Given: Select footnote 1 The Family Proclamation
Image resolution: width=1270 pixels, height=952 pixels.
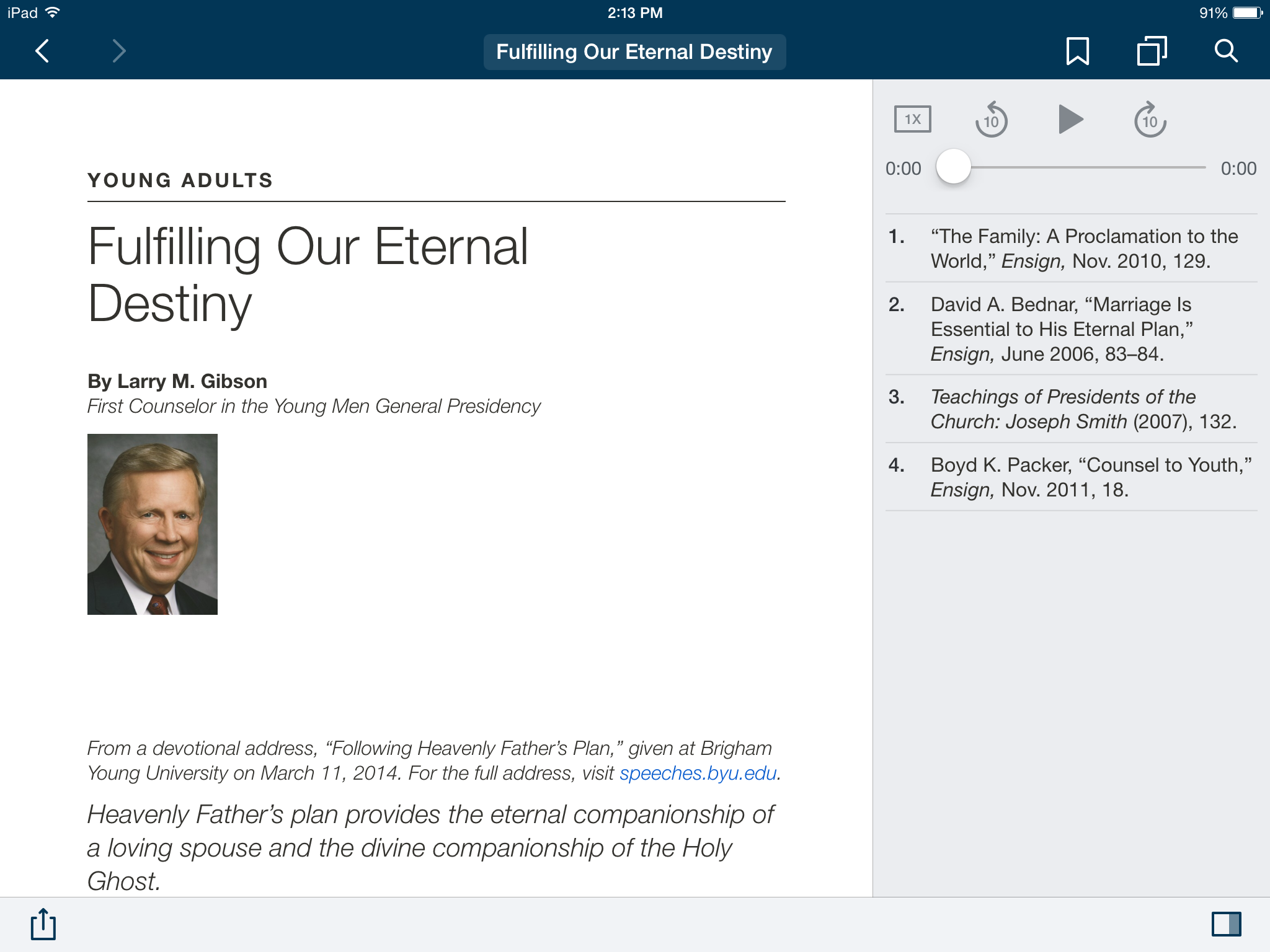Looking at the screenshot, I should point(1071,249).
